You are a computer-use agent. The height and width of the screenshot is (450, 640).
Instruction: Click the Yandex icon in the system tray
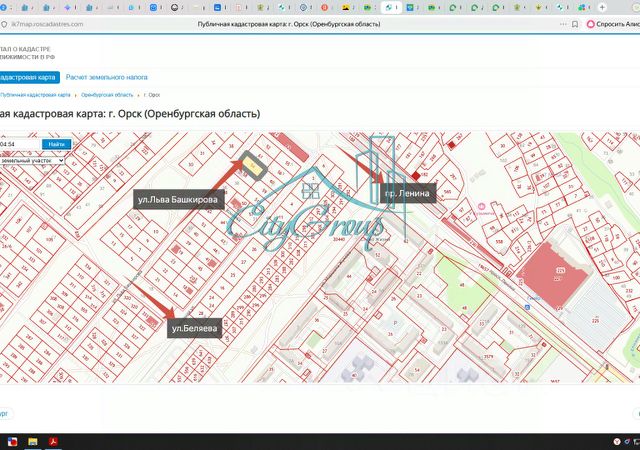(617, 441)
